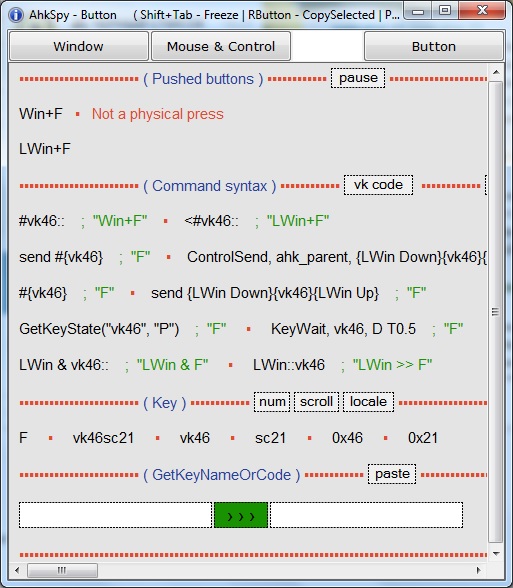This screenshot has width=513, height=588.
Task: Select the Button tab
Action: 434,46
